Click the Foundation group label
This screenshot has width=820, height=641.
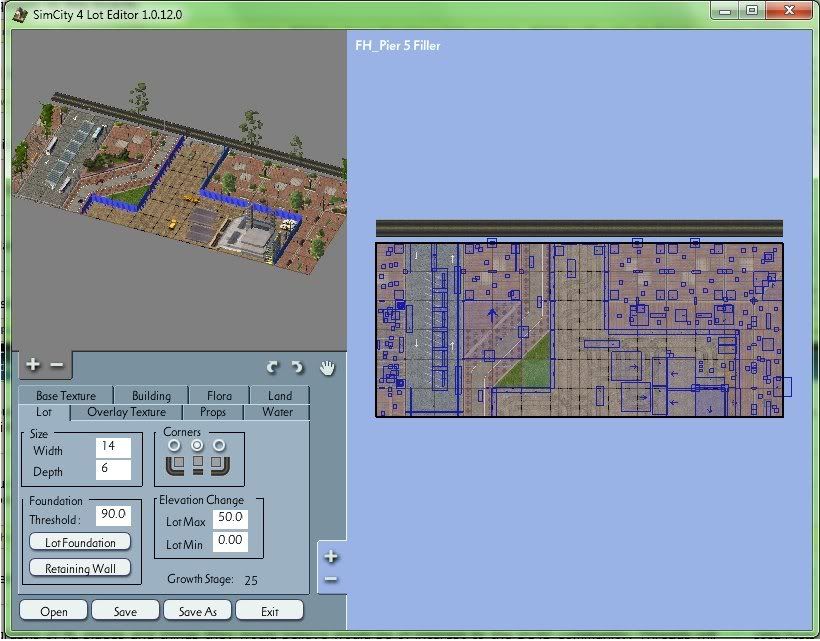coord(56,501)
